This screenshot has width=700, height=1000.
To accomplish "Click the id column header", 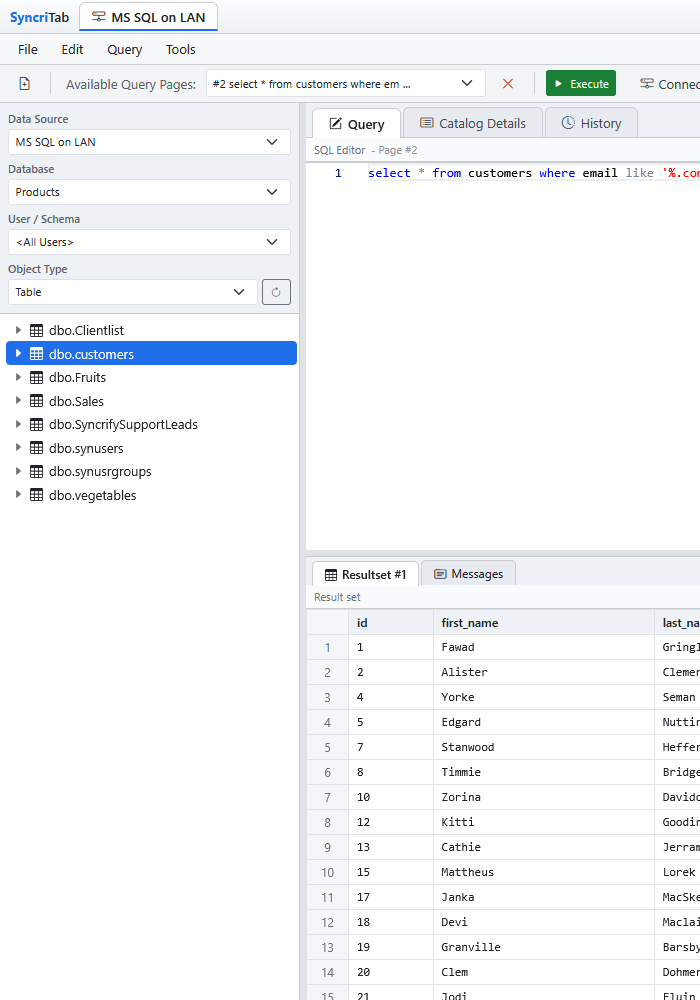I will point(391,622).
